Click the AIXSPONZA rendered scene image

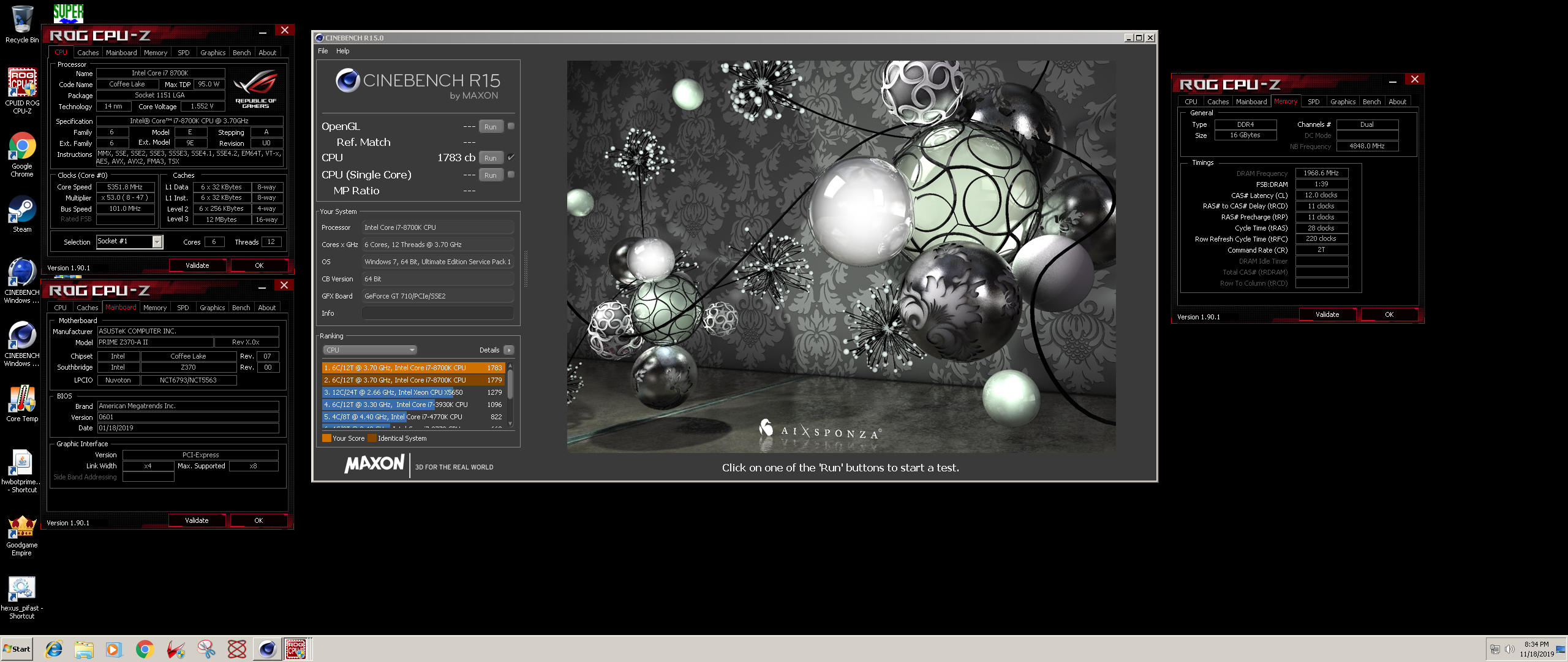coord(841,256)
